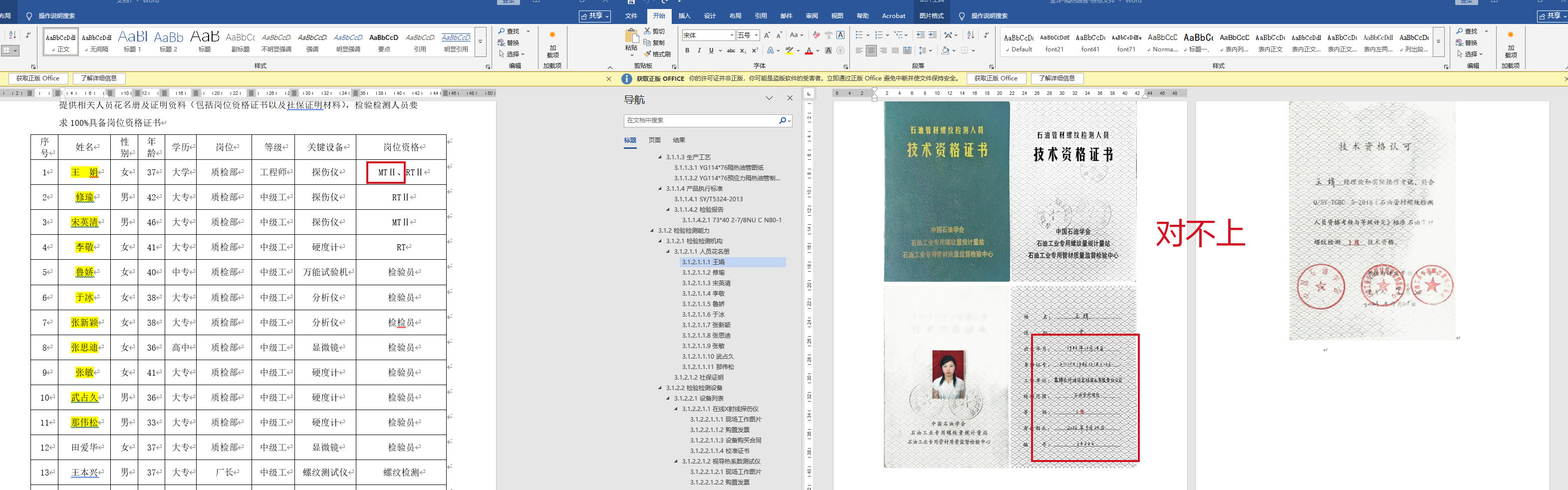
Task: Click the increase indent icon
Action: (933, 35)
